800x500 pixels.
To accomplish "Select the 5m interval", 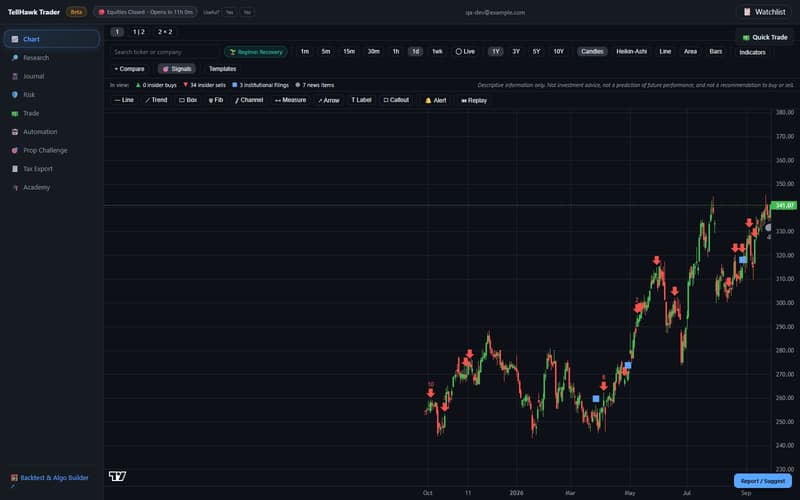I will coord(326,52).
